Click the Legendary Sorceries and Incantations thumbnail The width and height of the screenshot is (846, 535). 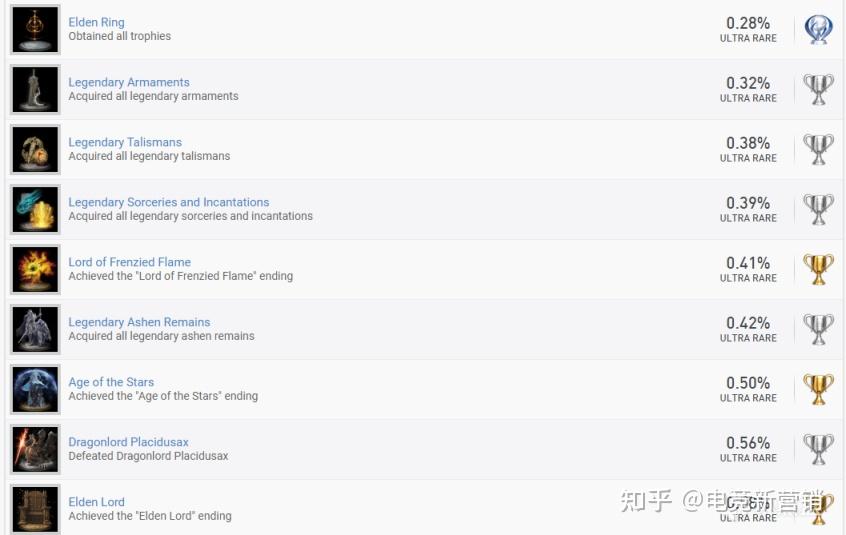point(35,209)
